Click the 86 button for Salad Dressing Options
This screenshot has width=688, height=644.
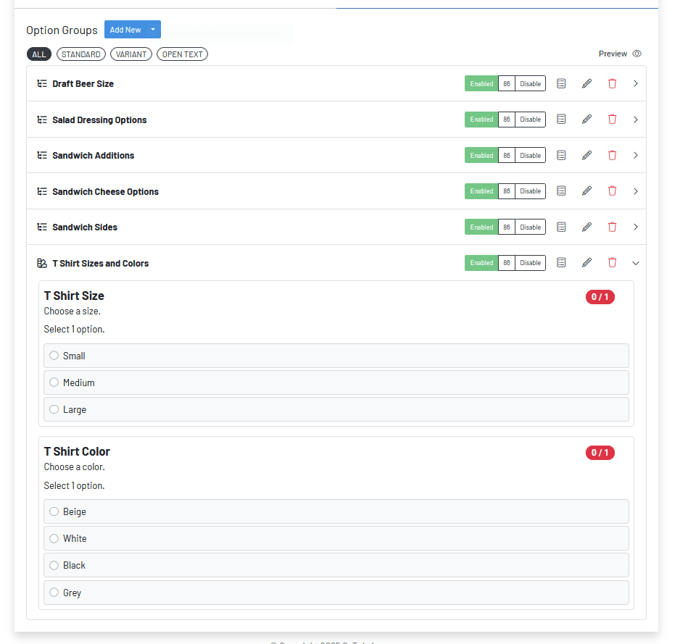(x=507, y=120)
